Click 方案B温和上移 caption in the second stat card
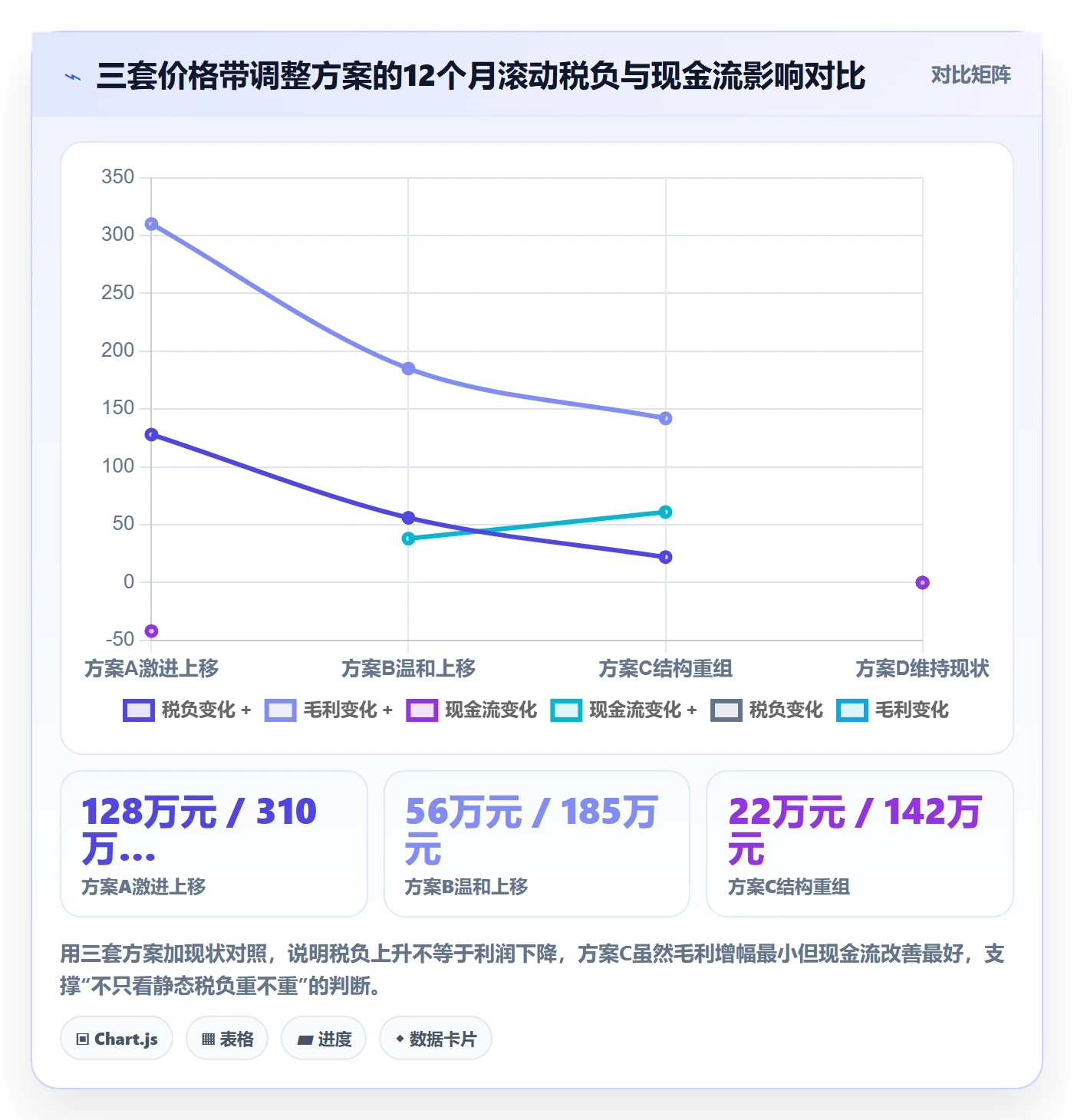The image size is (1074, 1120). click(x=466, y=887)
